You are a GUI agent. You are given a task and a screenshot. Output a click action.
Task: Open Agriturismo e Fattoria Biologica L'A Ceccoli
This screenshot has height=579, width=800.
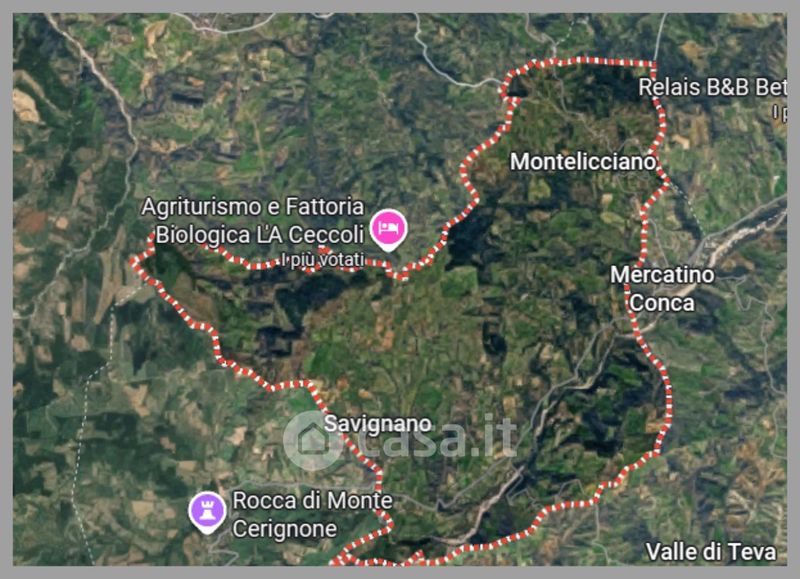point(253,221)
